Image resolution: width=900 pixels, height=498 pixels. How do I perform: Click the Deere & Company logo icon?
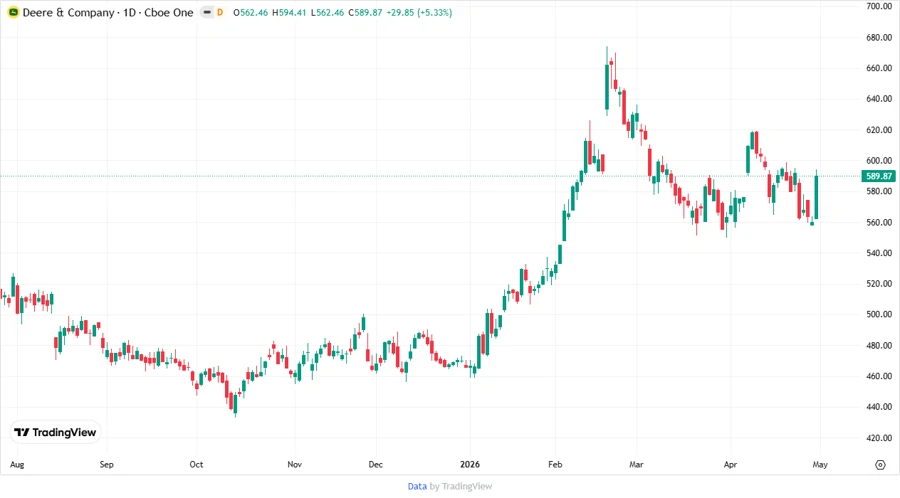(x=13, y=12)
